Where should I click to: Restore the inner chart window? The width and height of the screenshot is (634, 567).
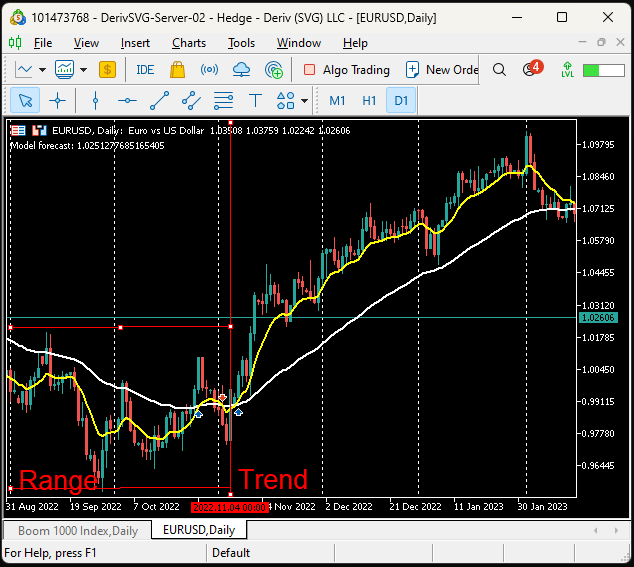point(601,42)
